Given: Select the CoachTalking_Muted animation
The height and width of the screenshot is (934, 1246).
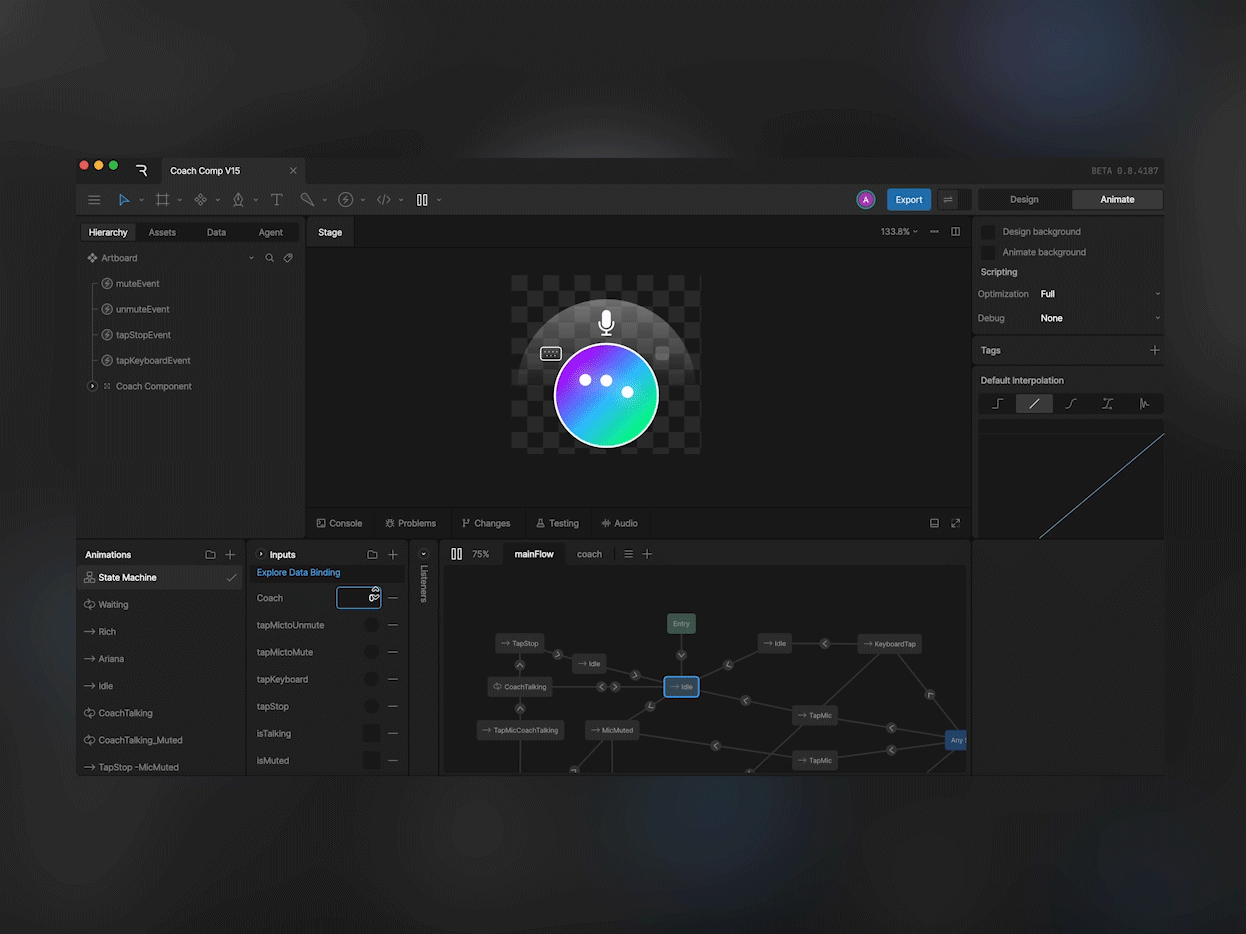Looking at the screenshot, I should (140, 740).
